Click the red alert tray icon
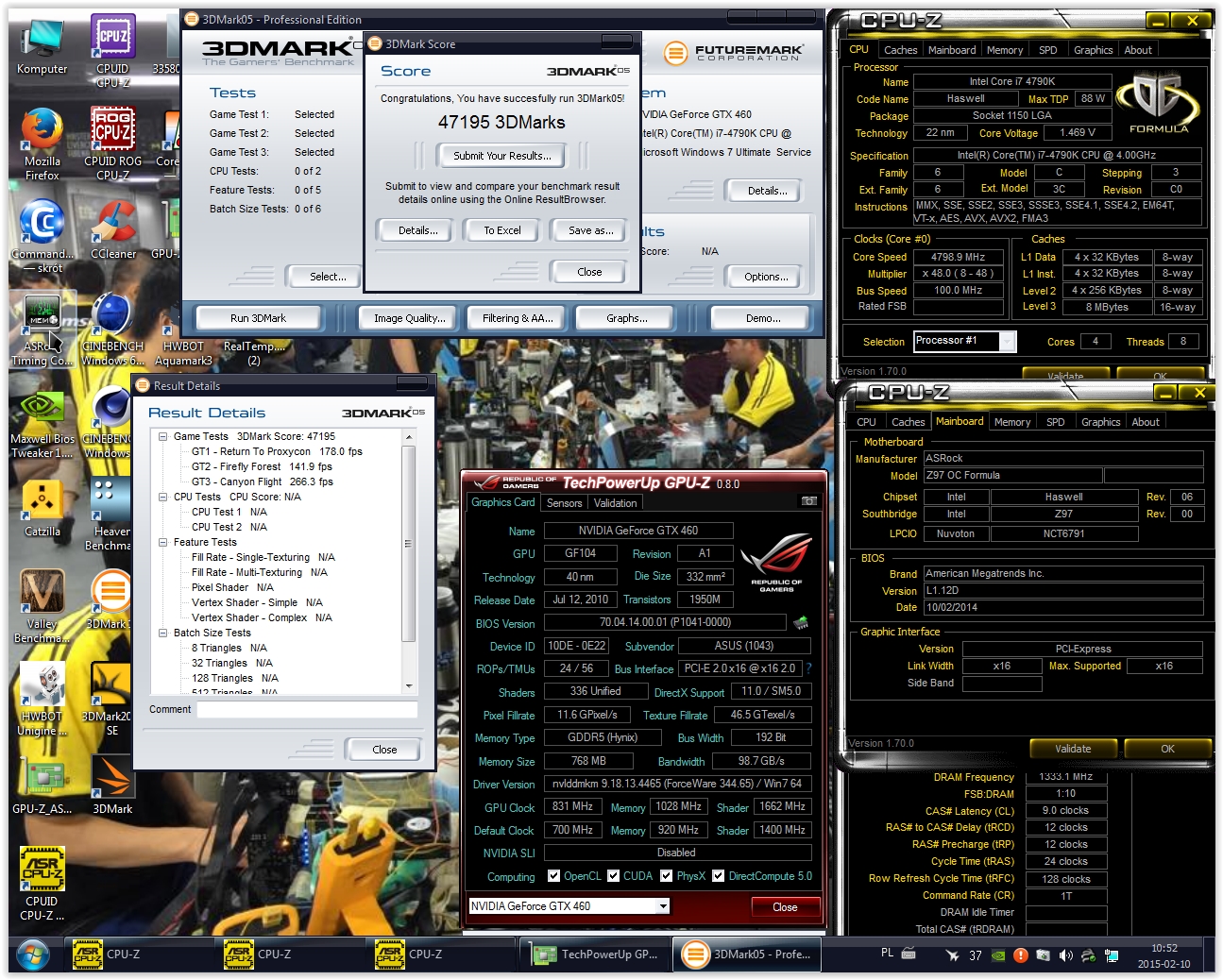1223x980 pixels. pyautogui.click(x=1020, y=955)
